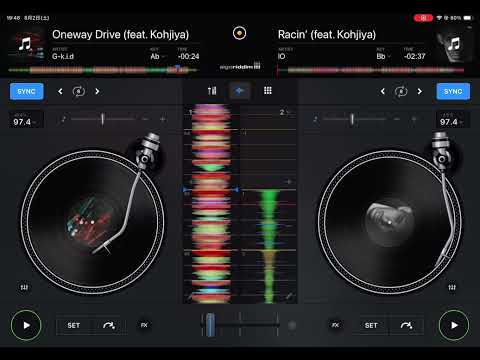Nudge right deck tempo up with plus button
Viewport: 480px width, 360px height.
tap(414, 119)
